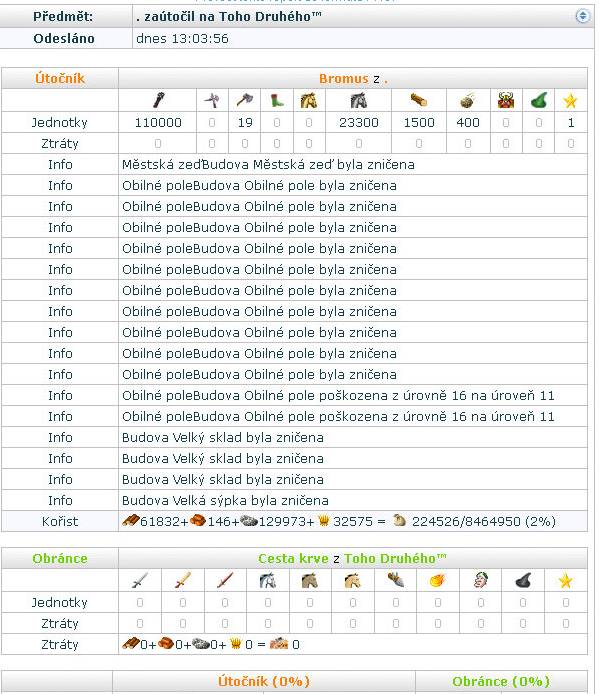Viewport: 599px width, 694px height.
Task: Click the carry capacity sack icon in Kořist
Action: tap(399, 521)
